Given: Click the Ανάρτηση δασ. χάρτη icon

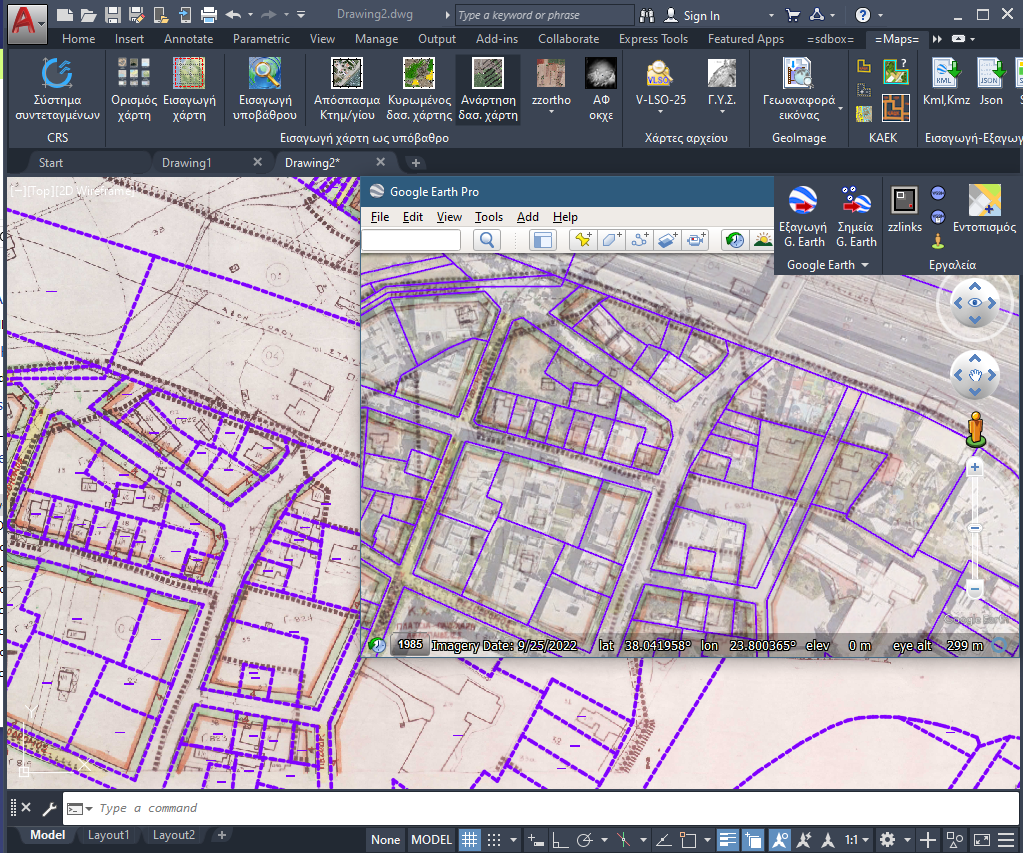Looking at the screenshot, I should (x=488, y=72).
